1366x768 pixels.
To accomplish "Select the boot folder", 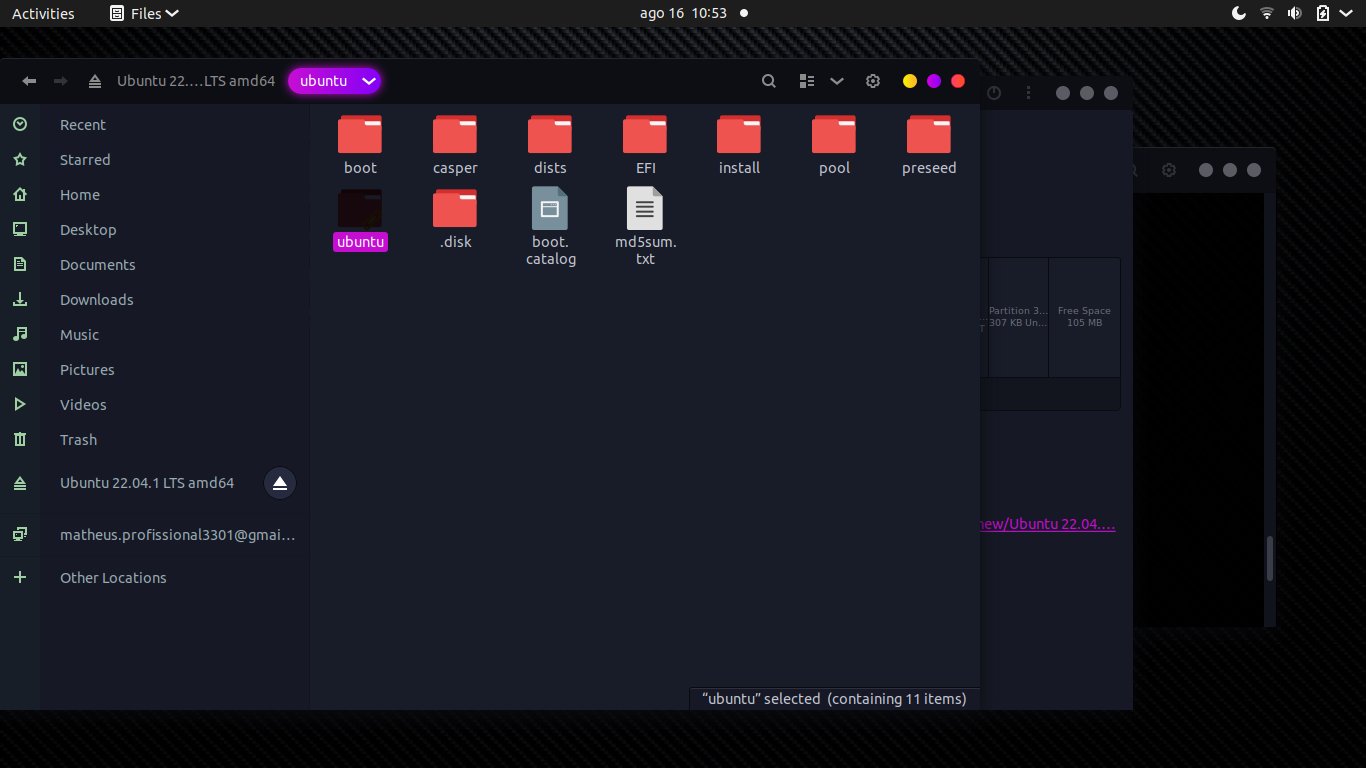I will click(x=360, y=145).
